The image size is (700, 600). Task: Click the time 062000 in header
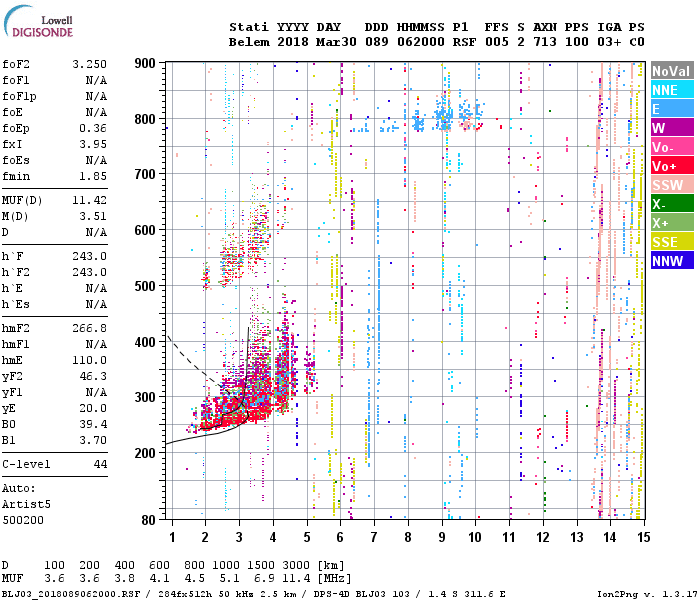point(421,42)
